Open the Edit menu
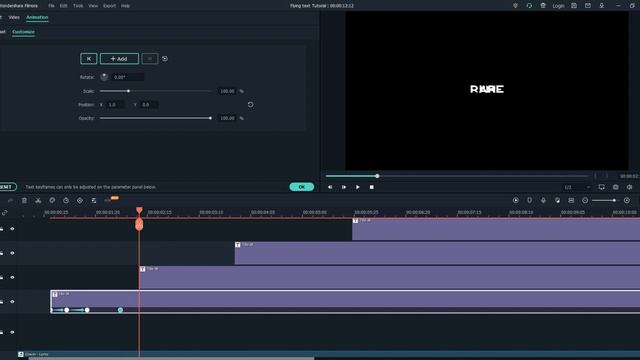Screen dimensions: 640x360 (x=63, y=6)
